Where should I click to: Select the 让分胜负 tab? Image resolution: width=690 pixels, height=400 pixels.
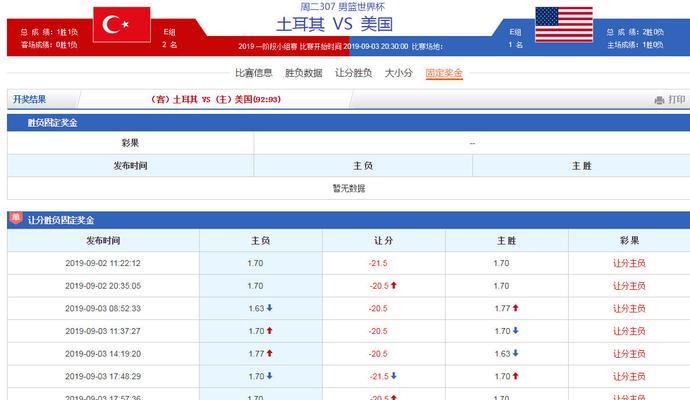point(354,73)
